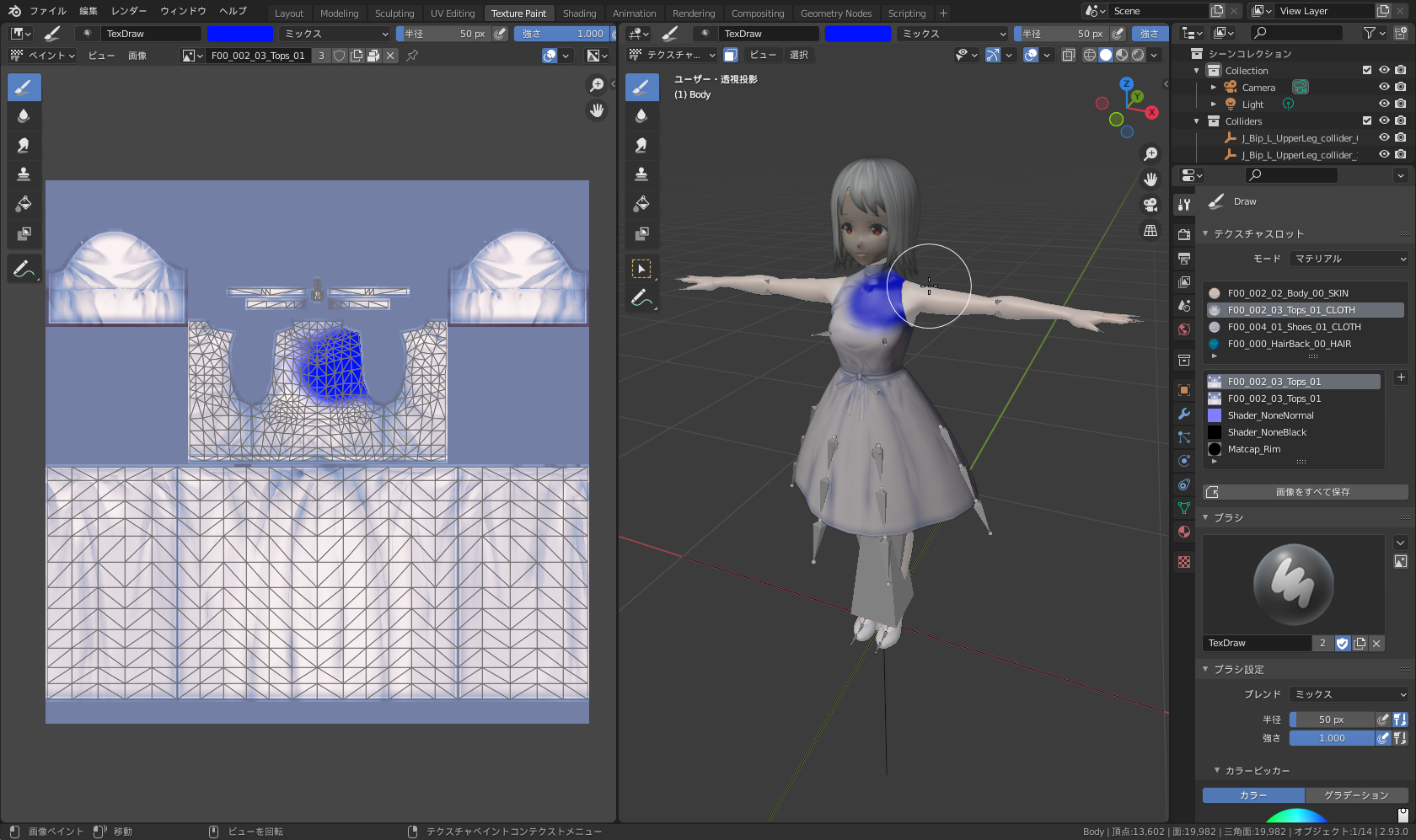This screenshot has height=840, width=1416.
Task: Toggle perspective/orthographic grid icon in viewport
Action: [x=1150, y=231]
